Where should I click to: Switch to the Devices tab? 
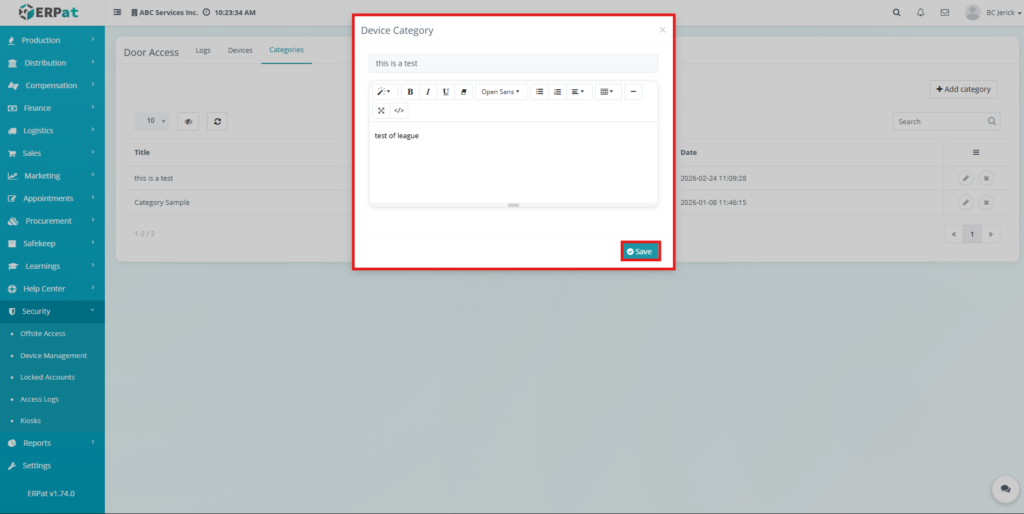coord(240,50)
